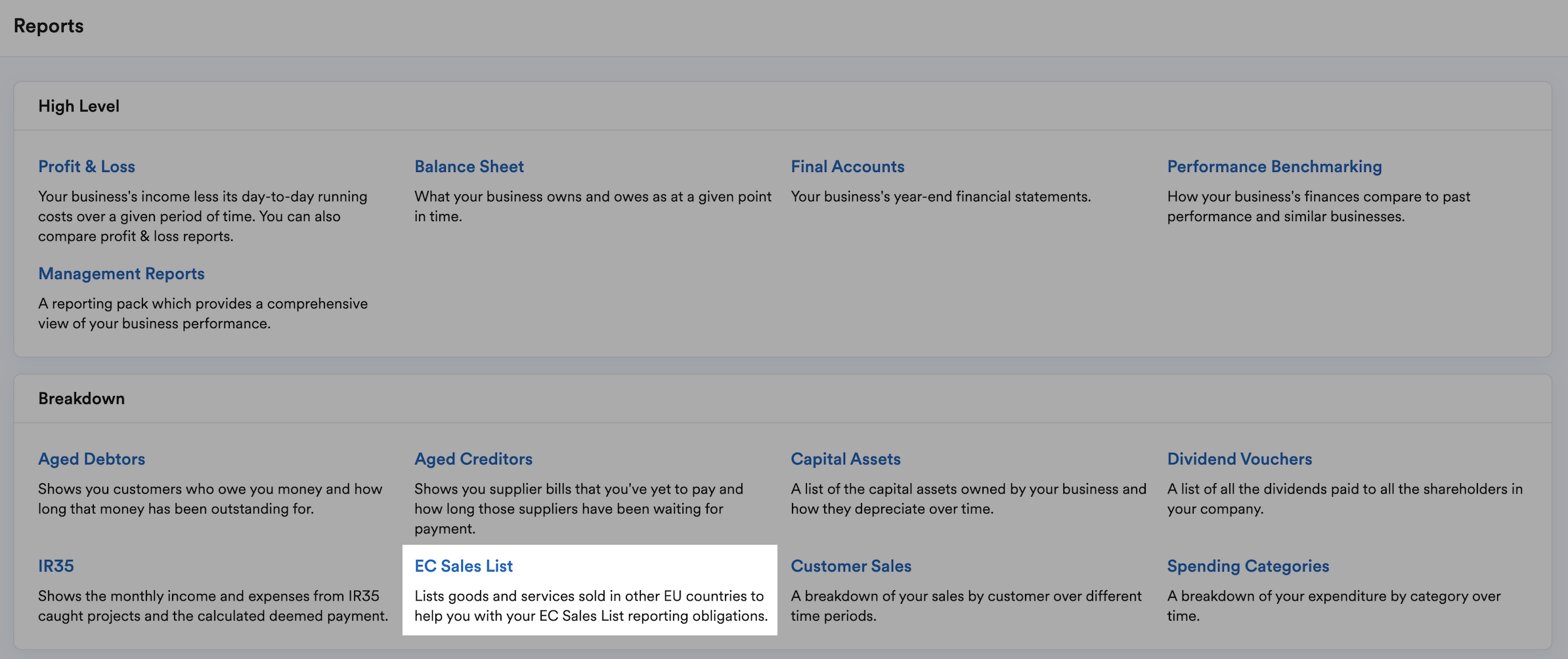Open the Spending Categories report

(1248, 566)
